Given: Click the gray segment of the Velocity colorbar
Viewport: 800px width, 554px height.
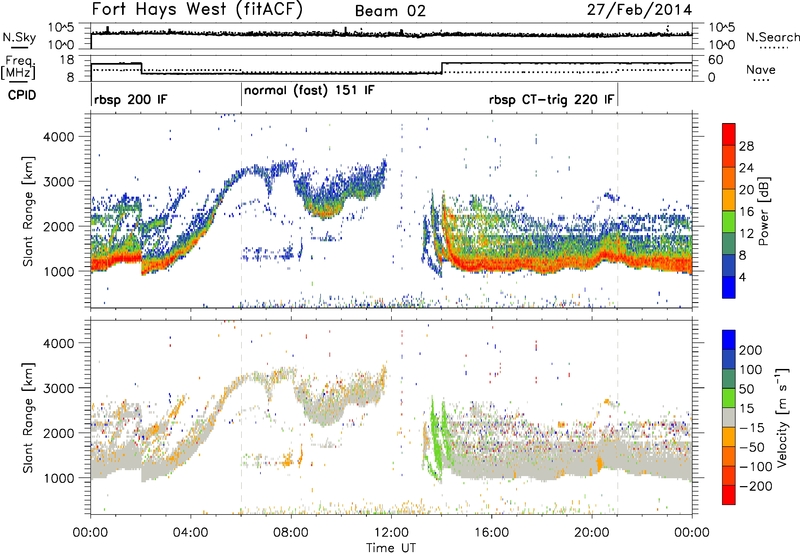Looking at the screenshot, I should [729, 417].
